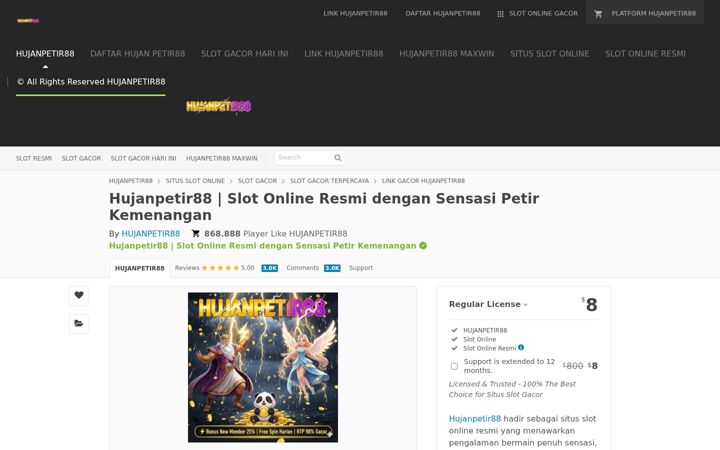The width and height of the screenshot is (720, 450).
Task: Switch to the HUJANPETIR88 item tab
Action: pyautogui.click(x=140, y=268)
